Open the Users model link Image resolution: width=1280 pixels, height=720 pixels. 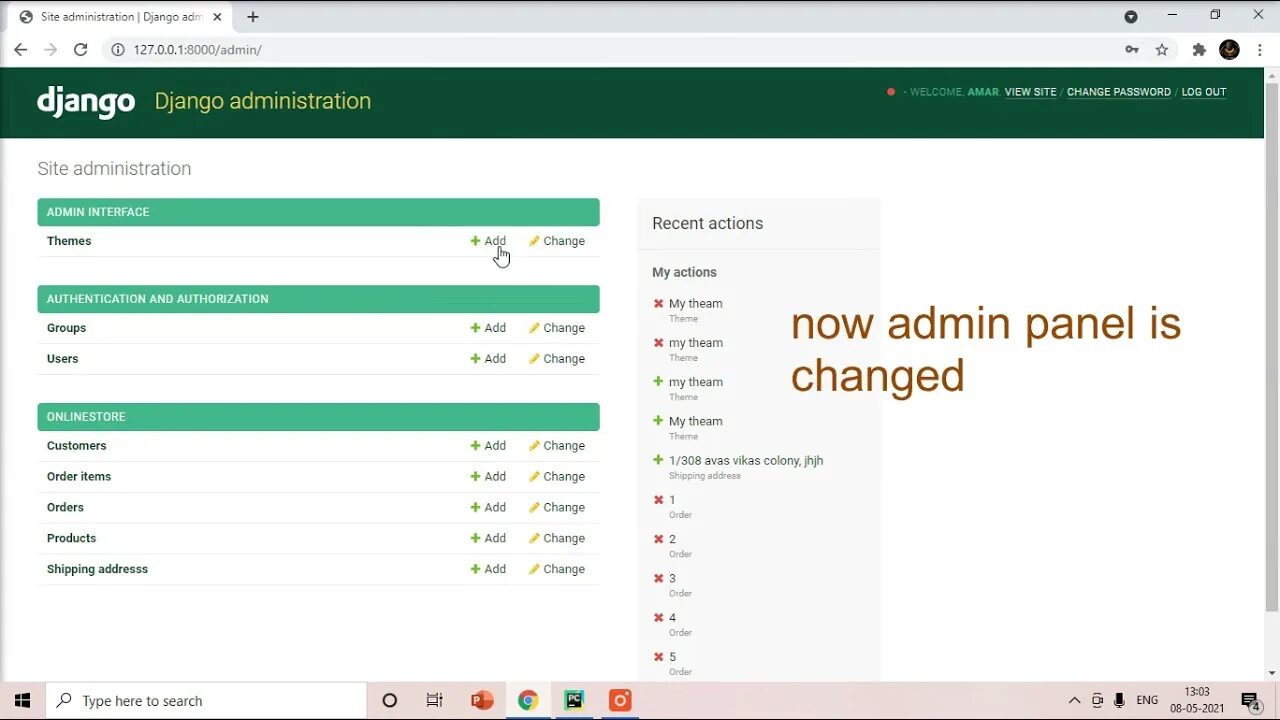(62, 359)
